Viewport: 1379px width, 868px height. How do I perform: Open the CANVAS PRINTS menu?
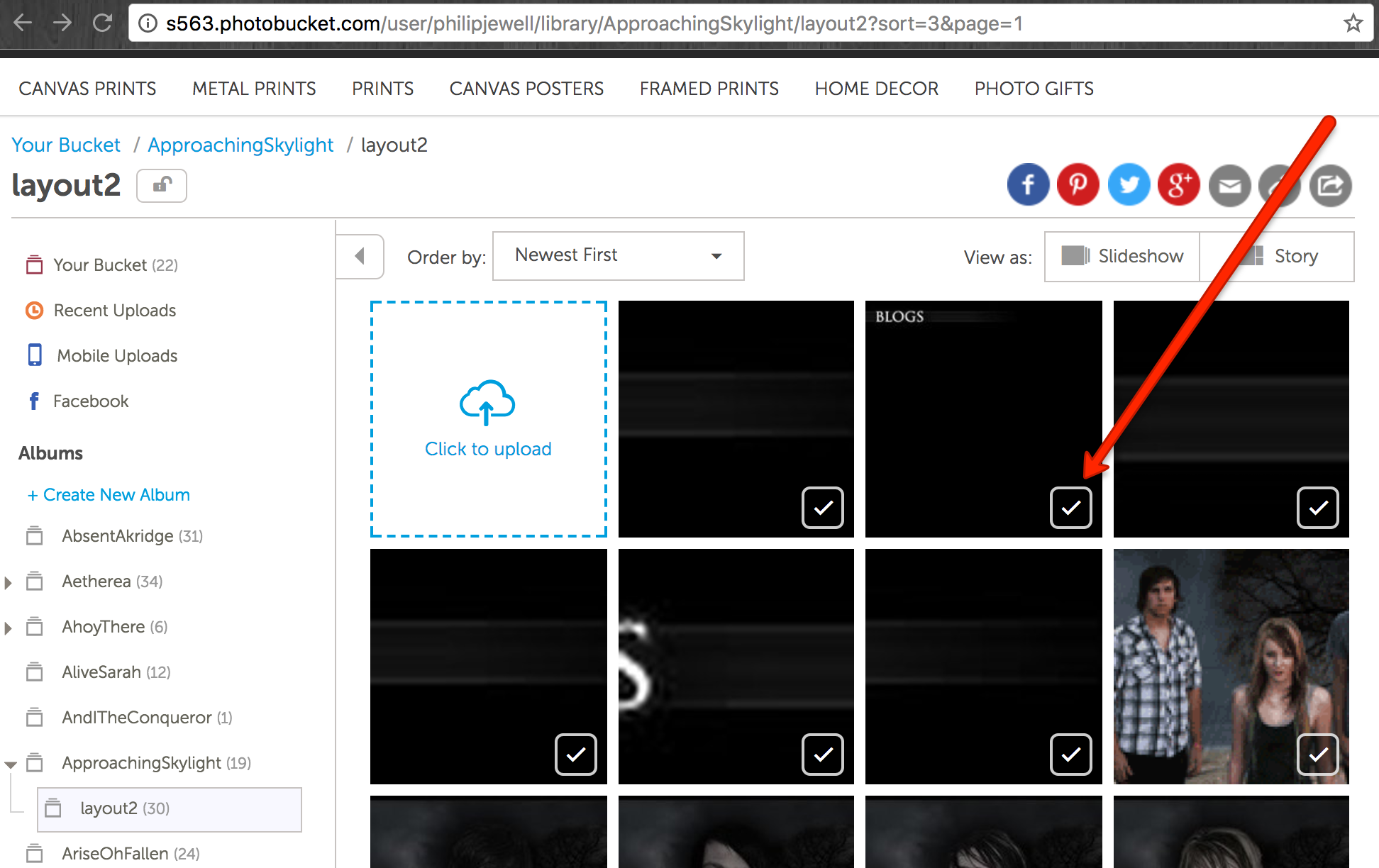tap(87, 89)
